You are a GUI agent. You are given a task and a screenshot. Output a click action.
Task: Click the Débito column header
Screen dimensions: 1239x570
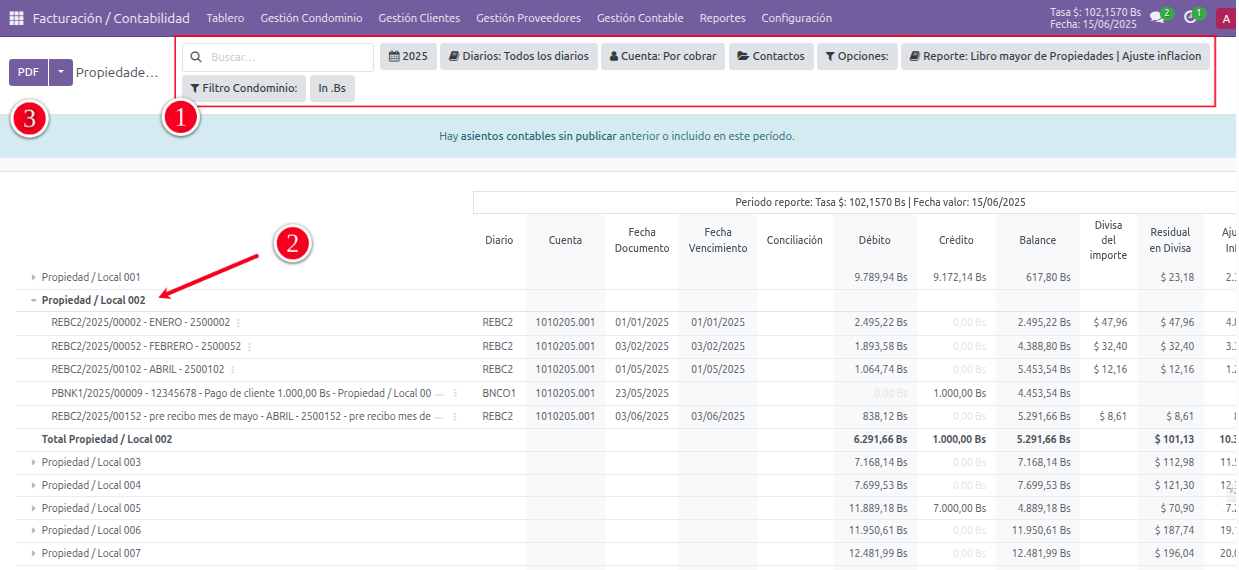pyautogui.click(x=874, y=240)
